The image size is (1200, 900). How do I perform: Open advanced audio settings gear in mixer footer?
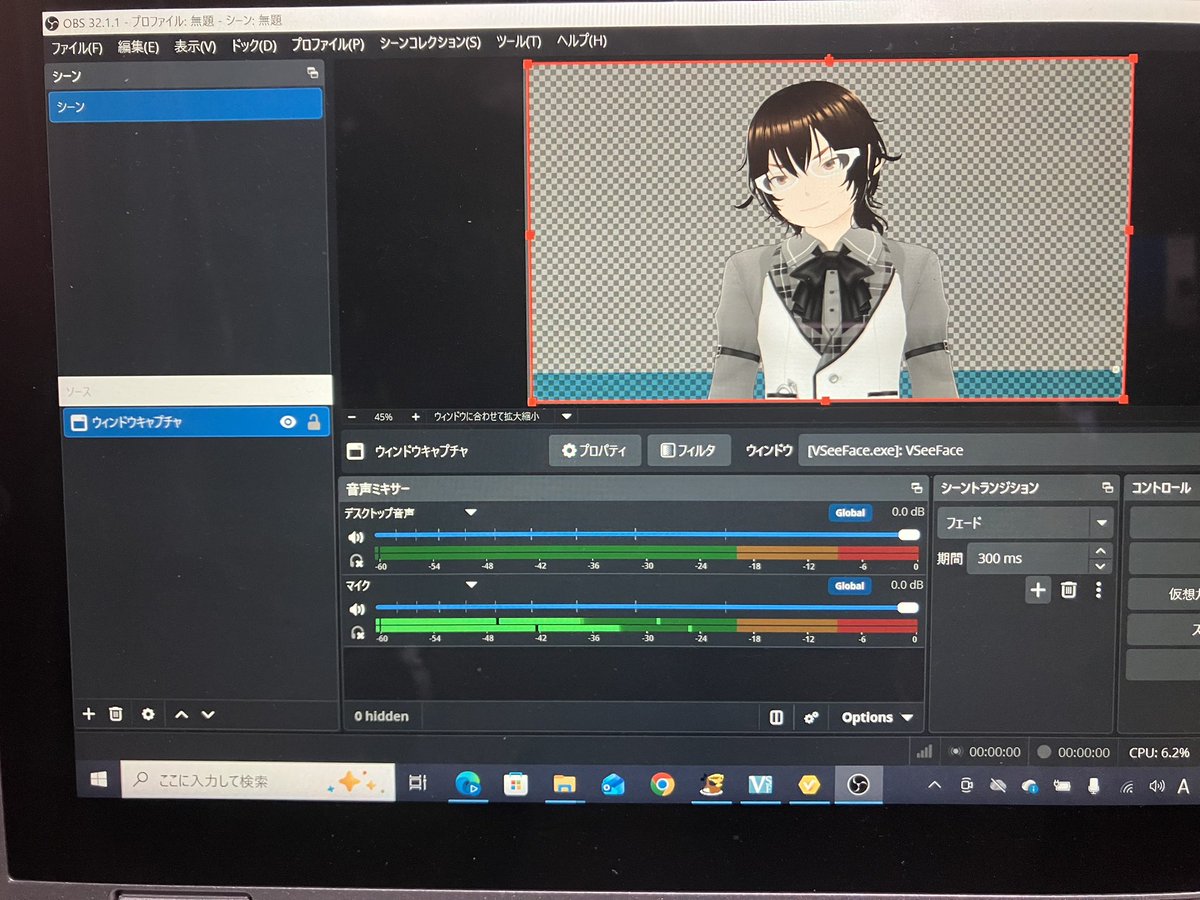coord(812,717)
